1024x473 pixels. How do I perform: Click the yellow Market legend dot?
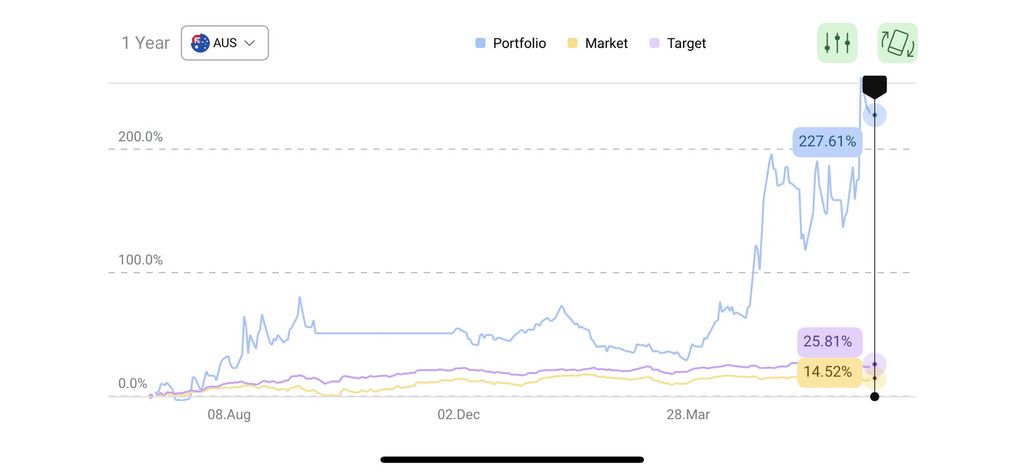[x=572, y=43]
